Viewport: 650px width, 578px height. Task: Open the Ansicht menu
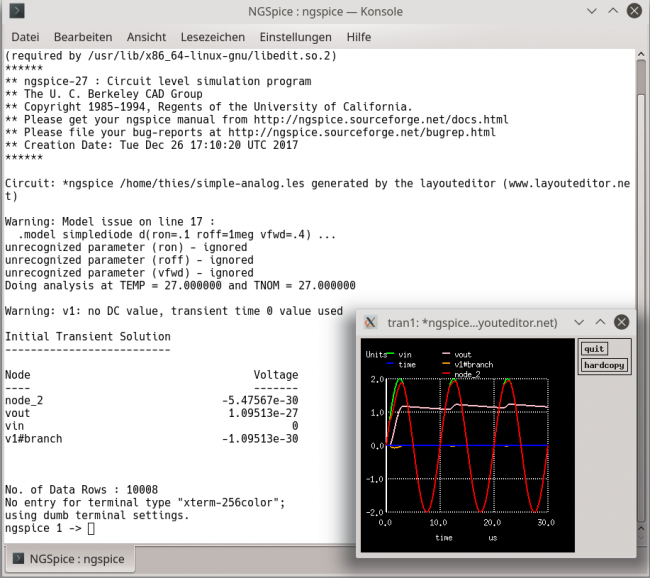click(x=146, y=37)
